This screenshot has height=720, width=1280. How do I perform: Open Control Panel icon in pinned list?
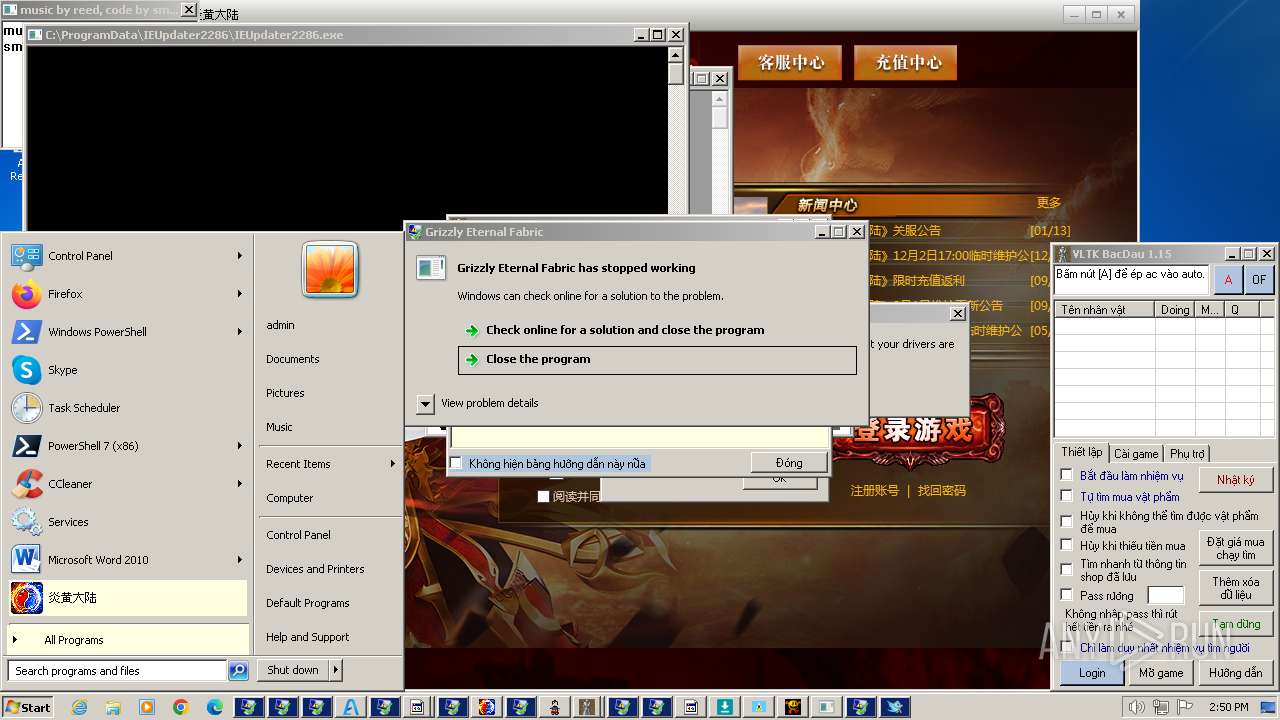coord(27,256)
